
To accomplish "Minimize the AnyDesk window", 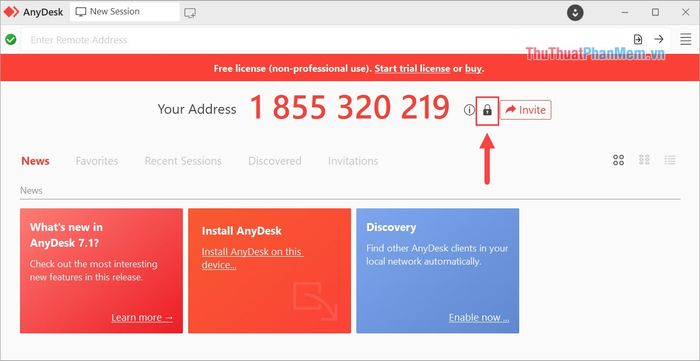I will 625,12.
